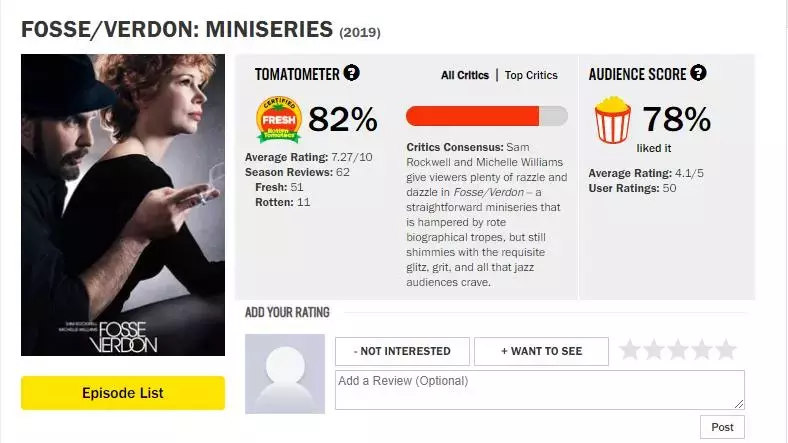Rate the show one star
788x443 pixels.
tap(630, 350)
